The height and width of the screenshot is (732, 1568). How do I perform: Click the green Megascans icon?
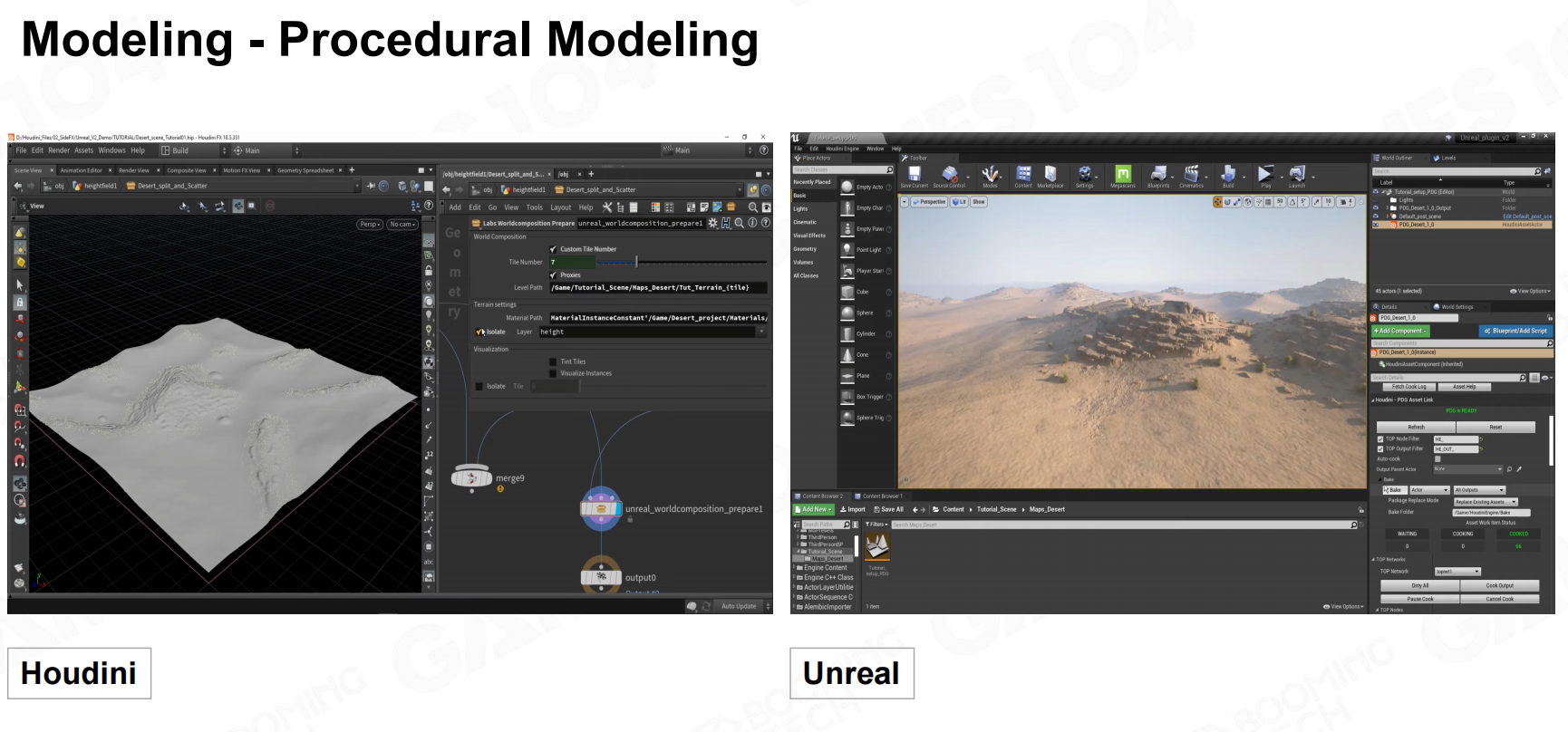(1123, 175)
